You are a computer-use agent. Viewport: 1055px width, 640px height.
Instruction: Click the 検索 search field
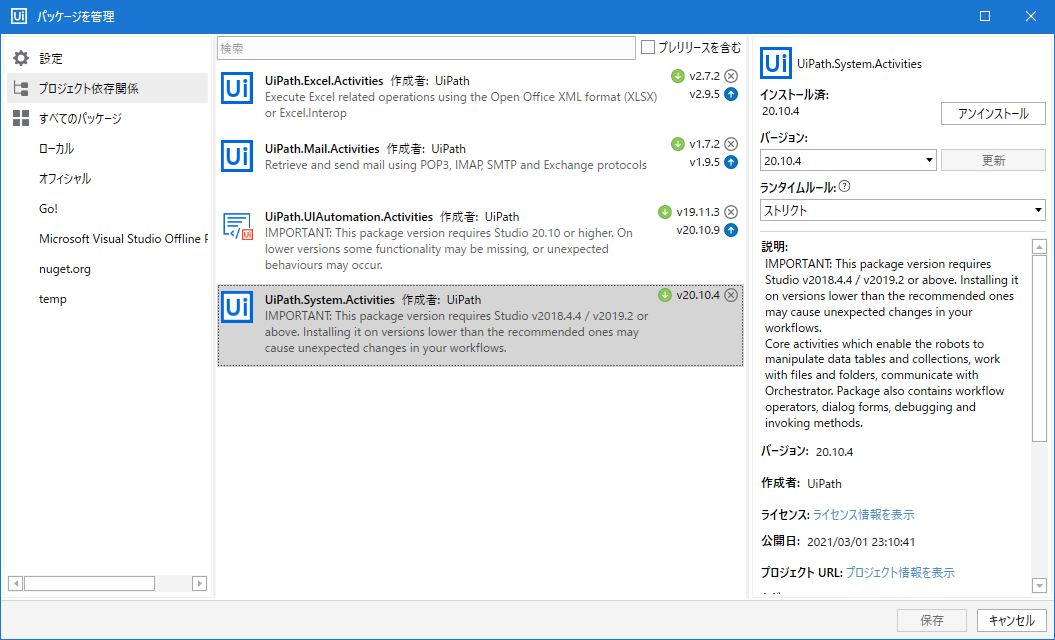(x=426, y=48)
